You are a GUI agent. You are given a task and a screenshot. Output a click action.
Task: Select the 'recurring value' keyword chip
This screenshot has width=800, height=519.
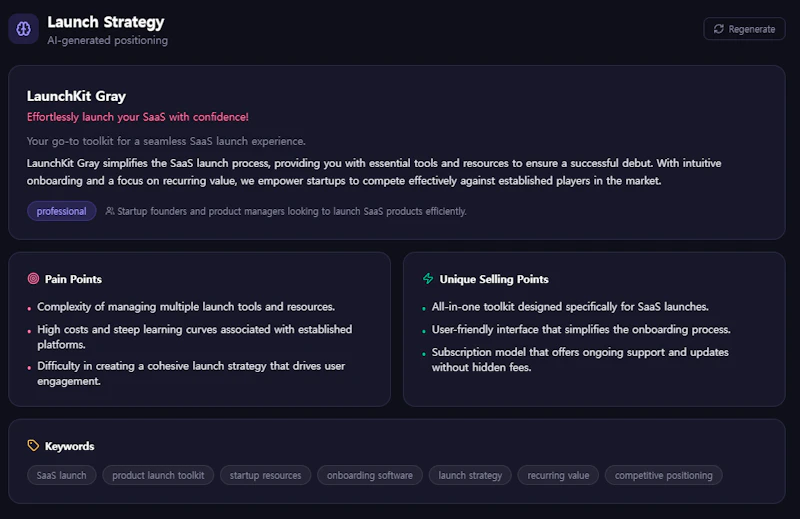[x=558, y=475]
